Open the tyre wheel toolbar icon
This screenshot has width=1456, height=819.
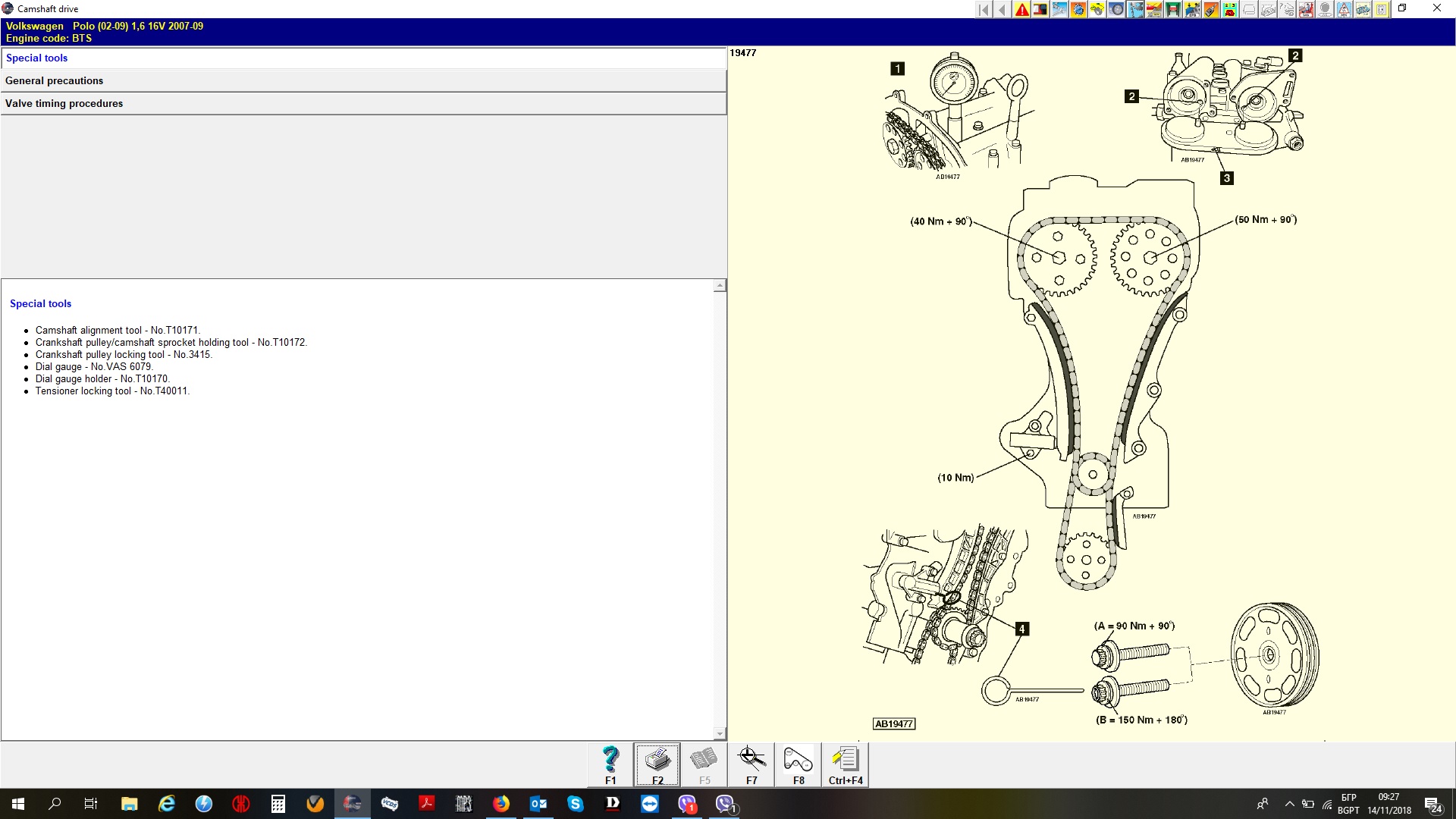pyautogui.click(x=1116, y=9)
